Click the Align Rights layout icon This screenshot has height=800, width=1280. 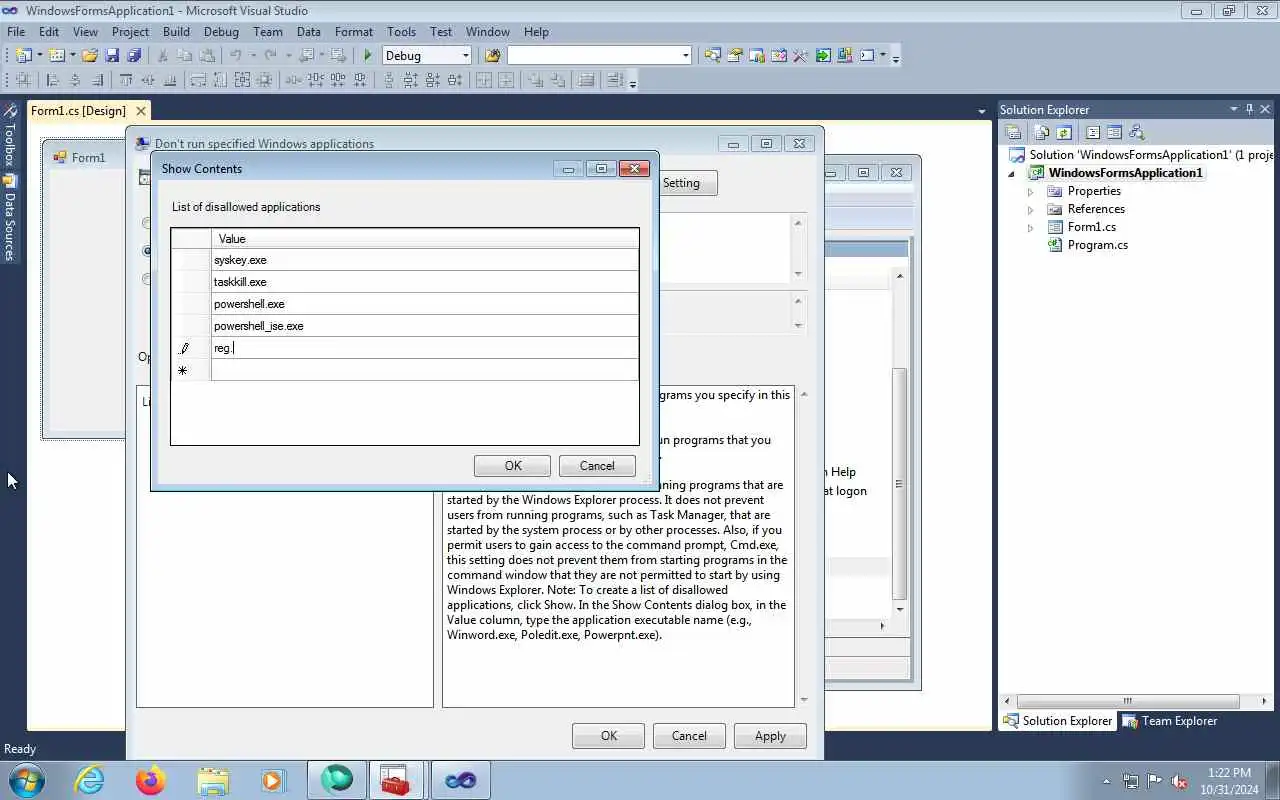98,80
